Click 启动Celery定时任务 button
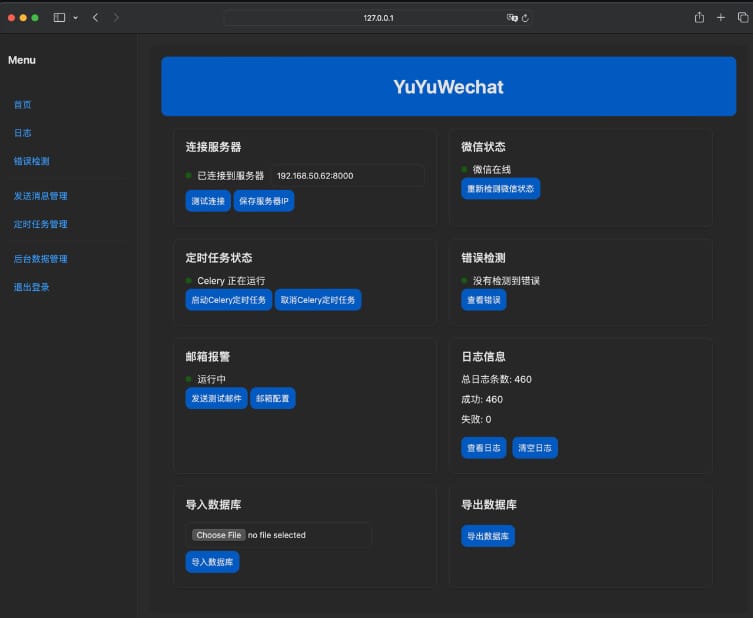This screenshot has width=753, height=618. (229, 300)
